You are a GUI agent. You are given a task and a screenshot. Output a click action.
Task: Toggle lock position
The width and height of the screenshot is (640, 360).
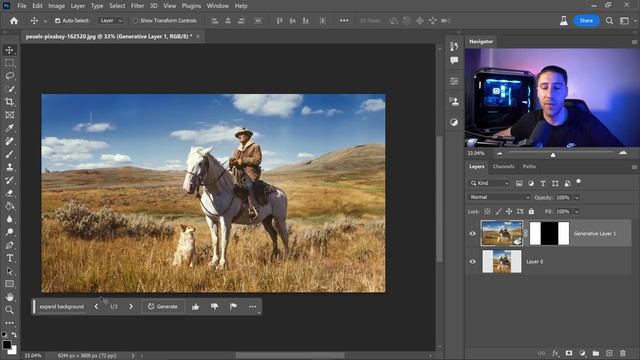(509, 211)
